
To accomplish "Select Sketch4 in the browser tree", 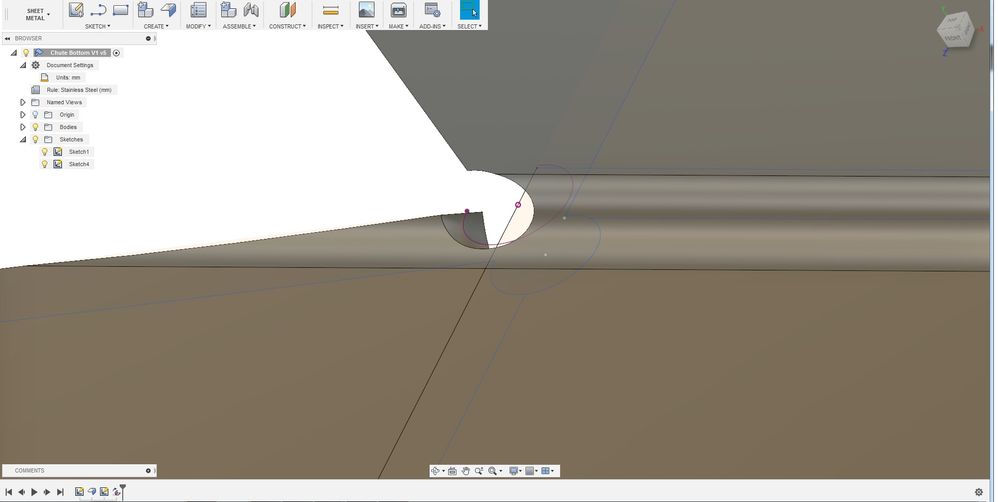I will click(x=79, y=164).
